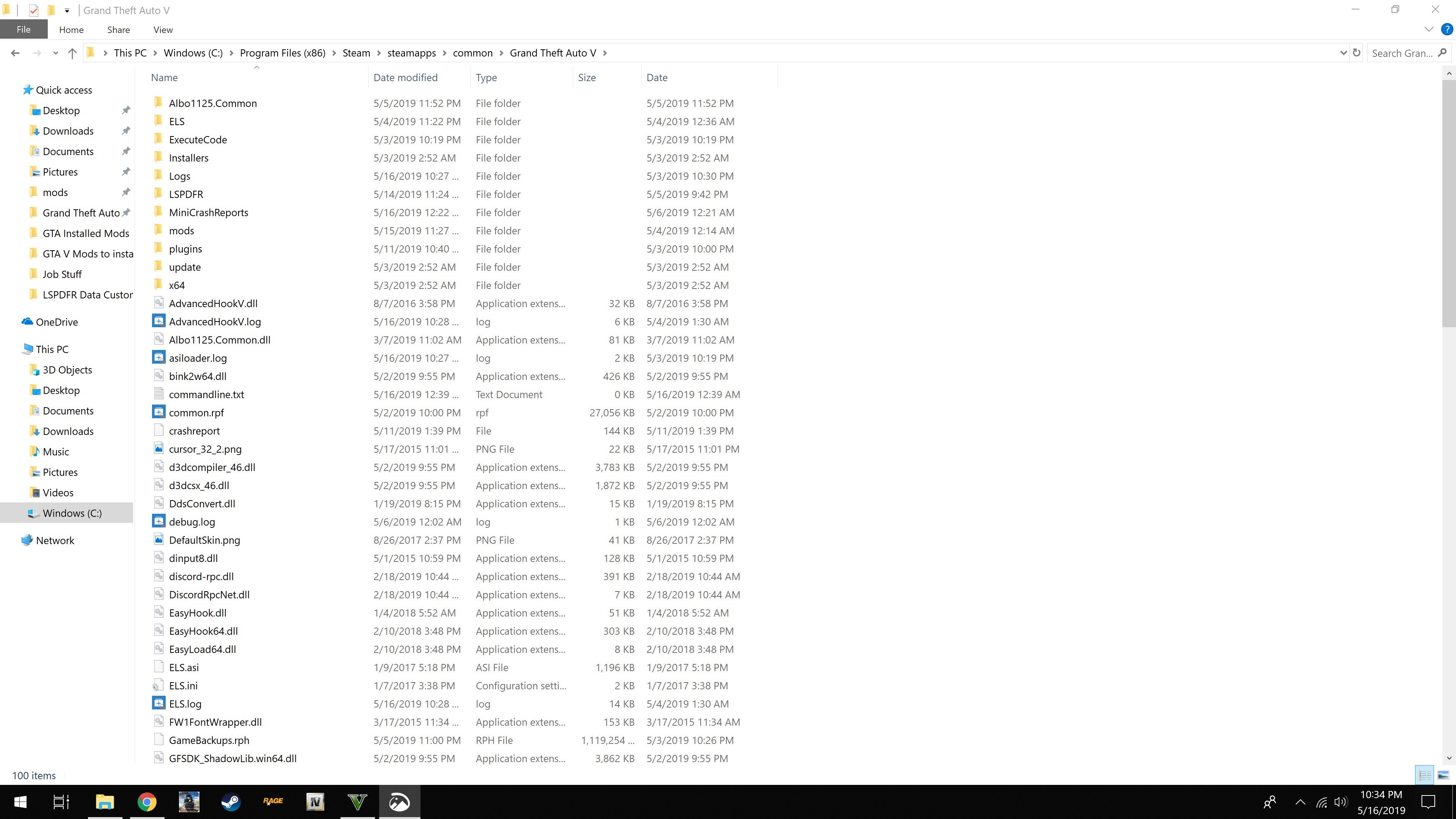The height and width of the screenshot is (819, 1456).
Task: Open the View ribbon tab
Action: click(x=163, y=30)
